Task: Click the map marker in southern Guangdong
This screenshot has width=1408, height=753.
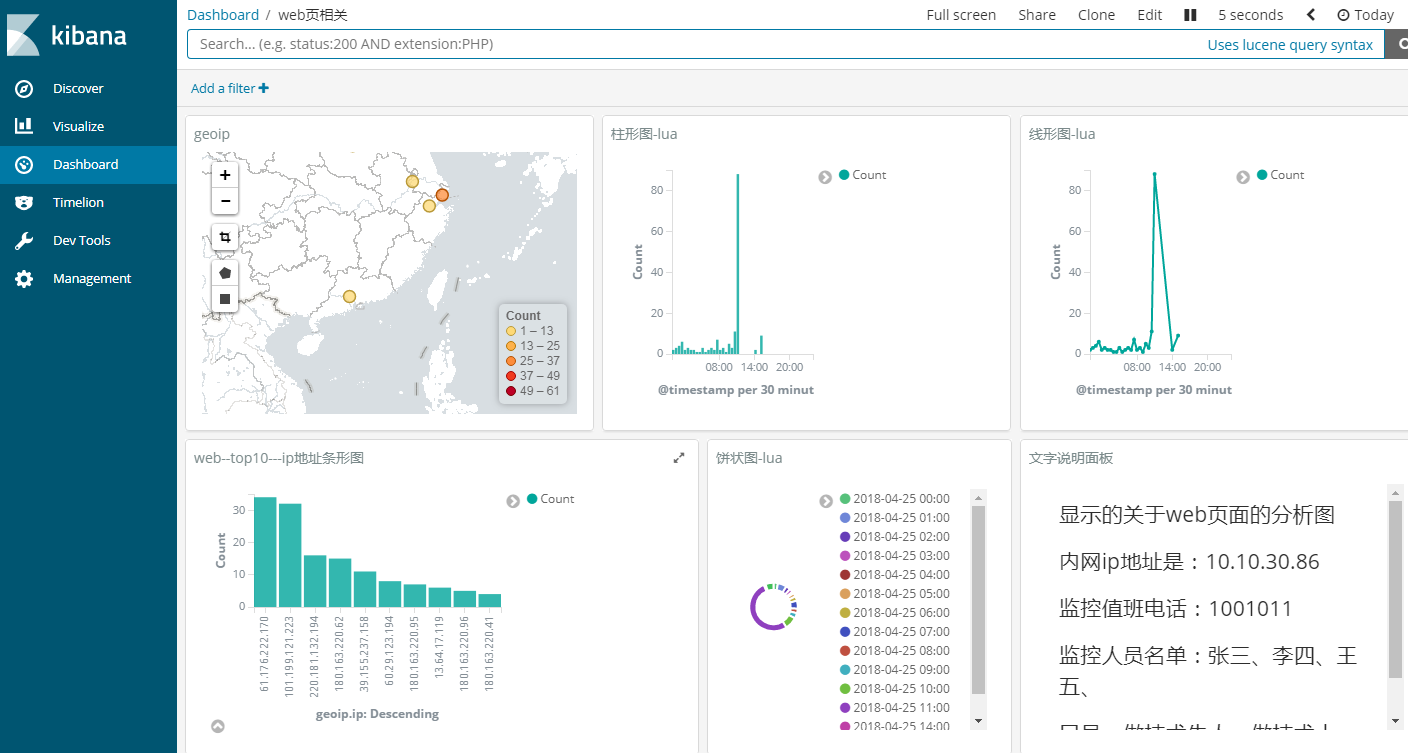Action: click(349, 297)
